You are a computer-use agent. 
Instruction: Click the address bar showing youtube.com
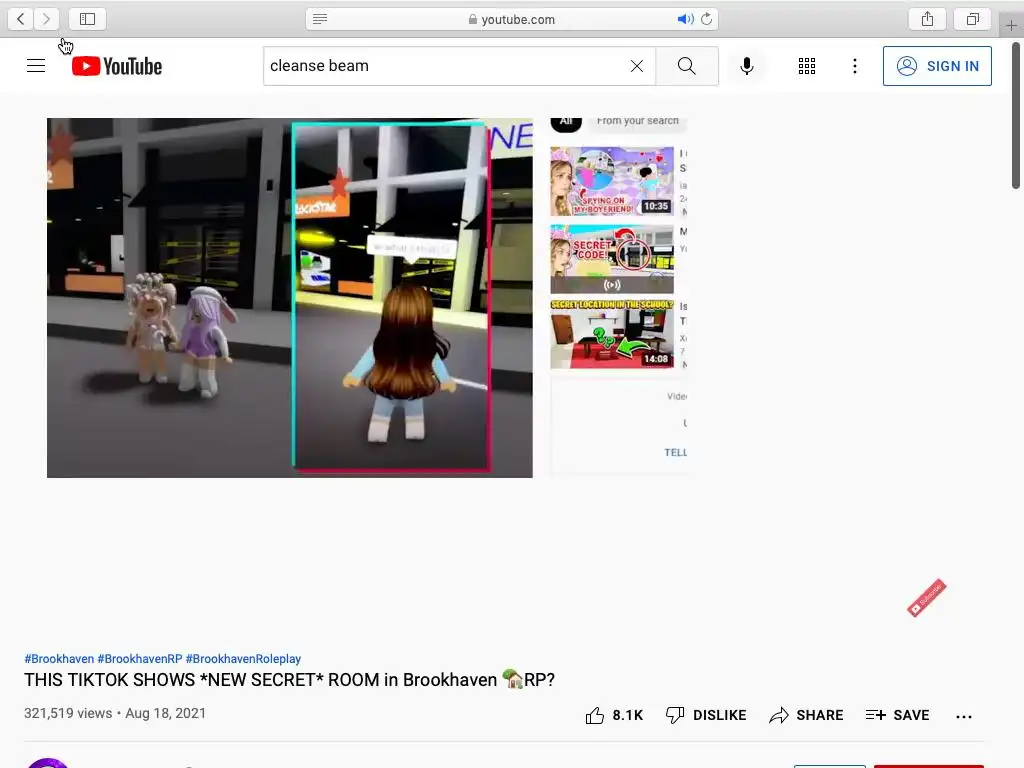[x=512, y=19]
